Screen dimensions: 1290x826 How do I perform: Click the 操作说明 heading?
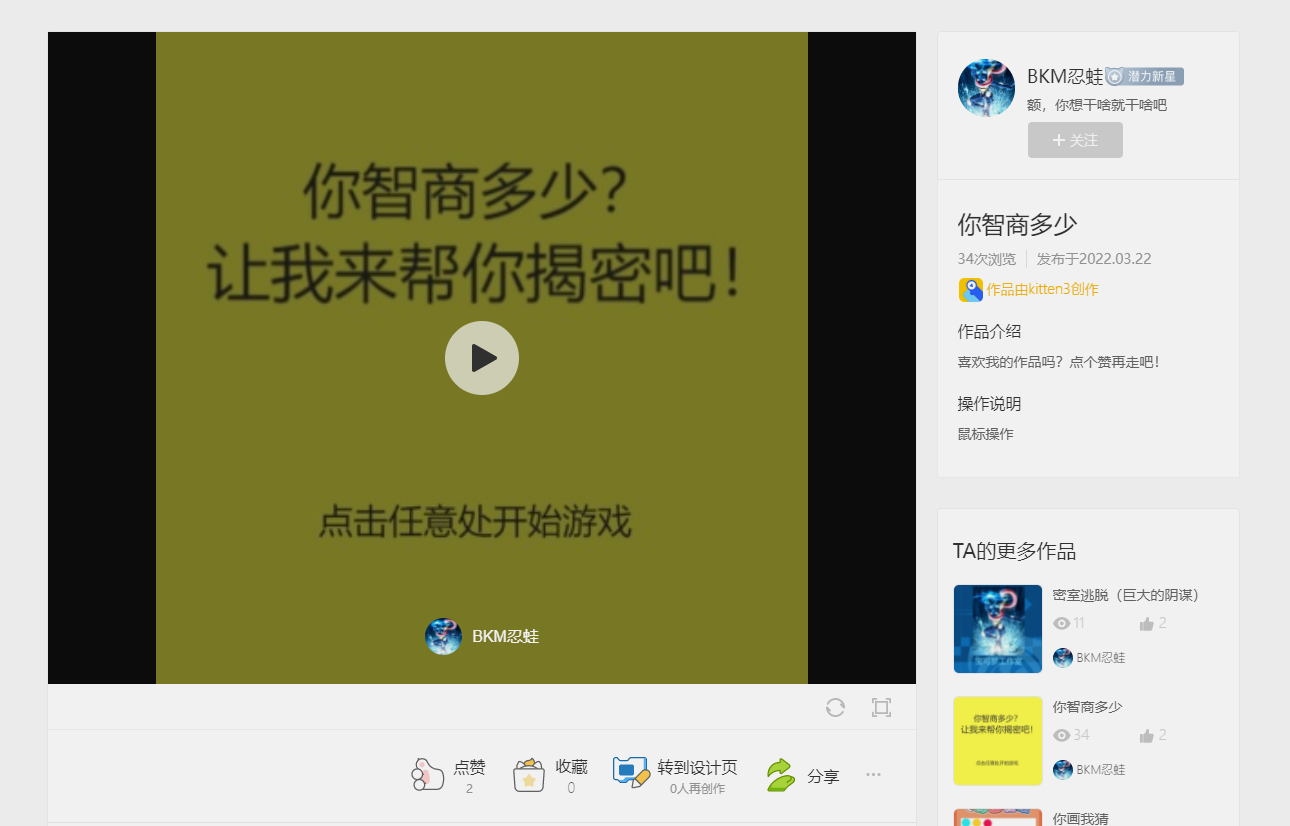[x=990, y=404]
